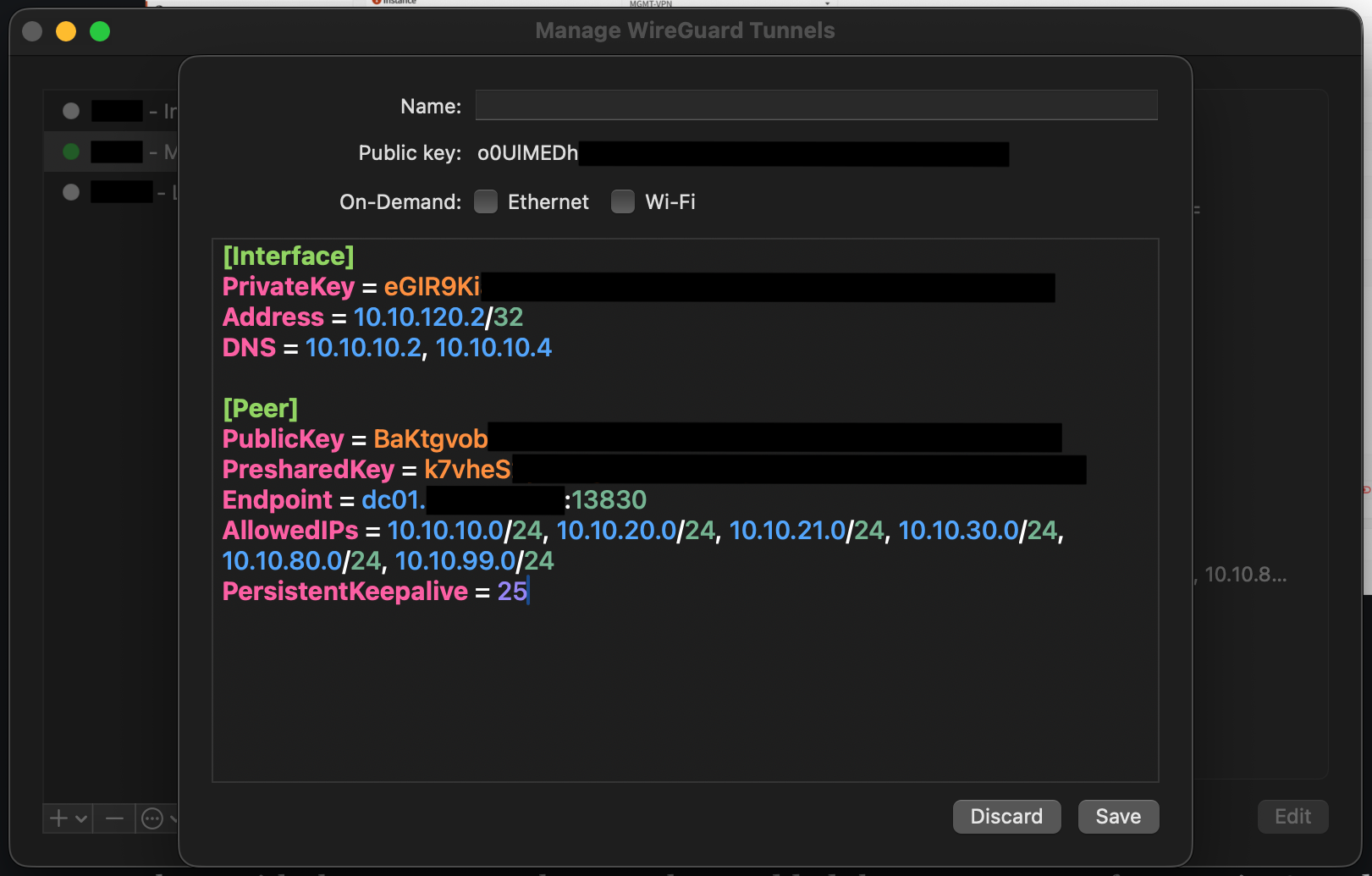
Task: Open the chevron dropdown next to the plus button
Action: click(80, 818)
